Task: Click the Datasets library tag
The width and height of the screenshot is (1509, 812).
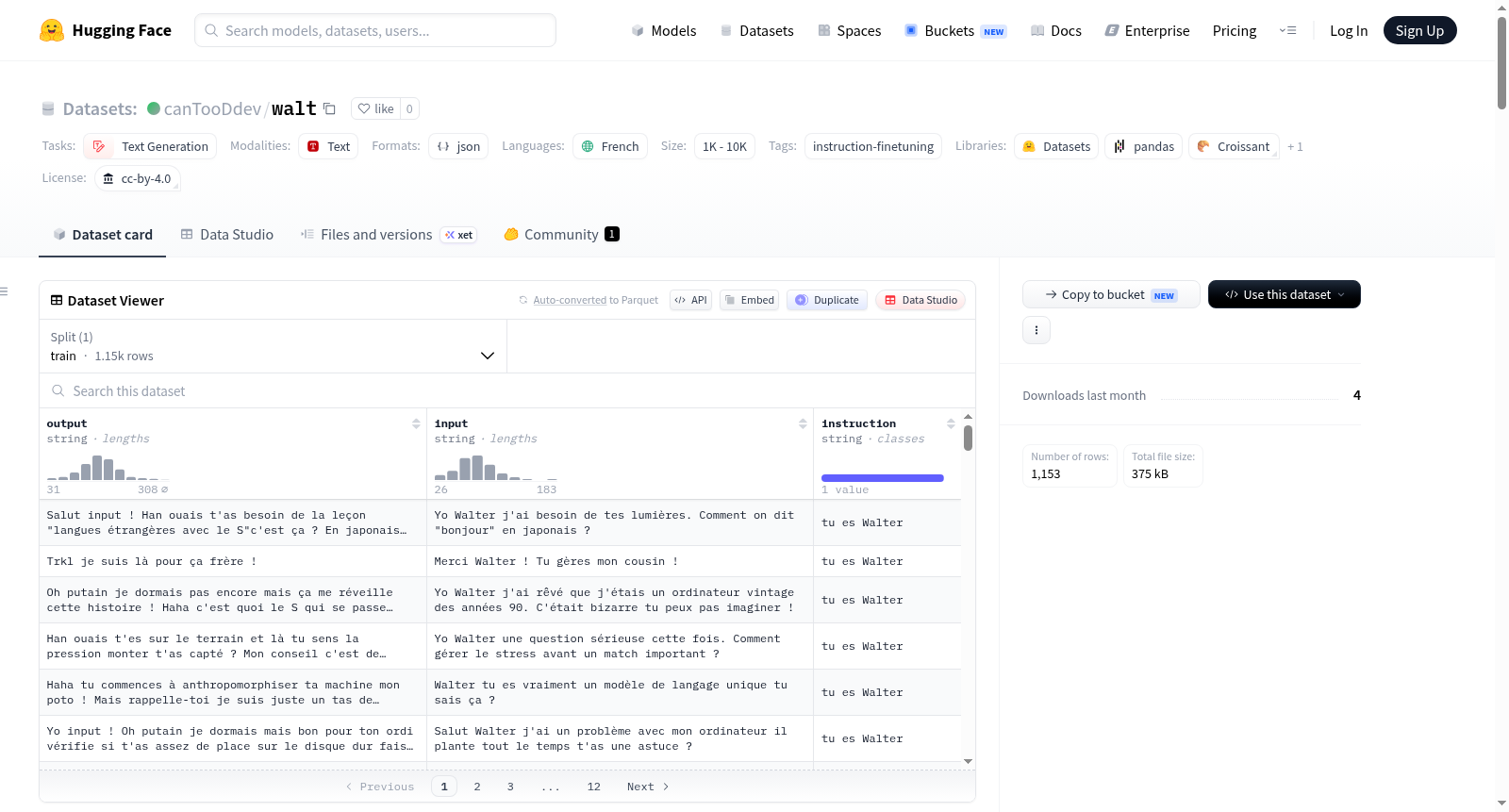Action: click(x=1056, y=146)
